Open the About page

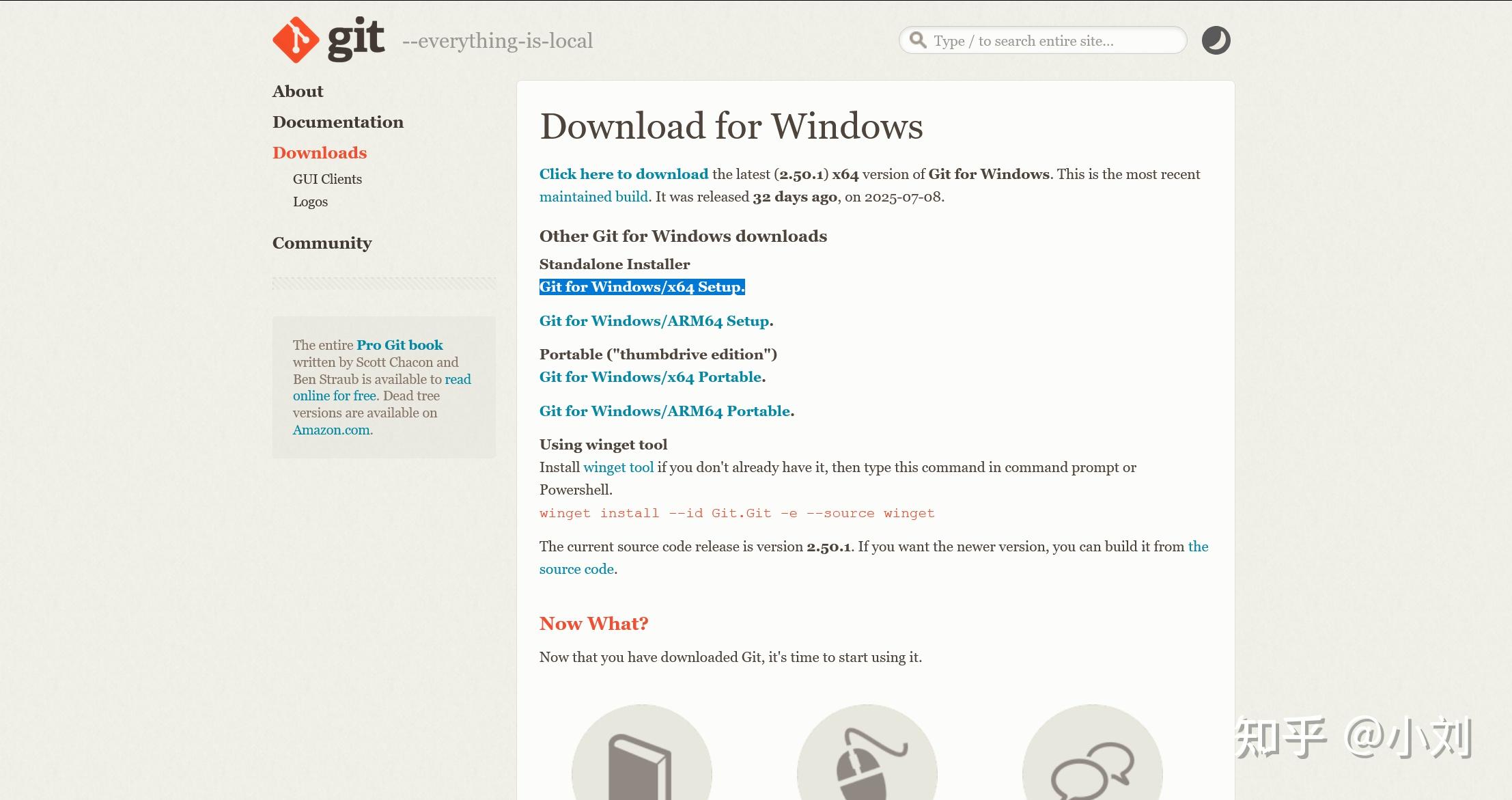pos(298,91)
